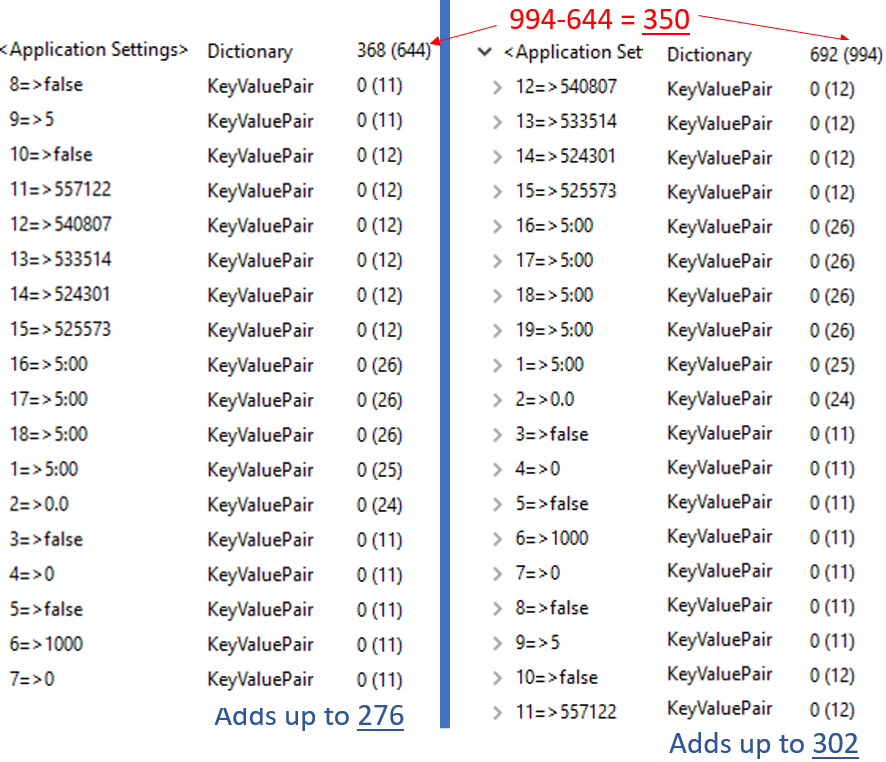Expand the 6=>1000 chevron in right pane

point(497,539)
